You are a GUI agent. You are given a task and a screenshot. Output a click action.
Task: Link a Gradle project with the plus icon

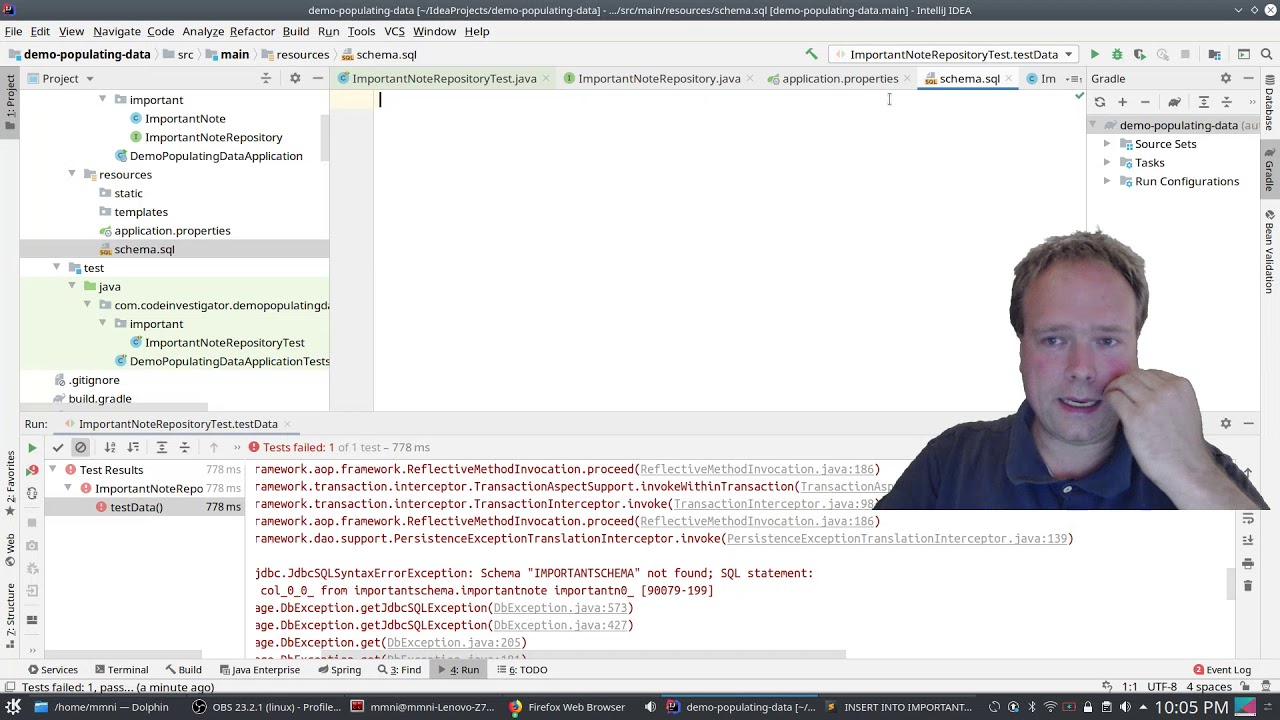tap(1122, 102)
